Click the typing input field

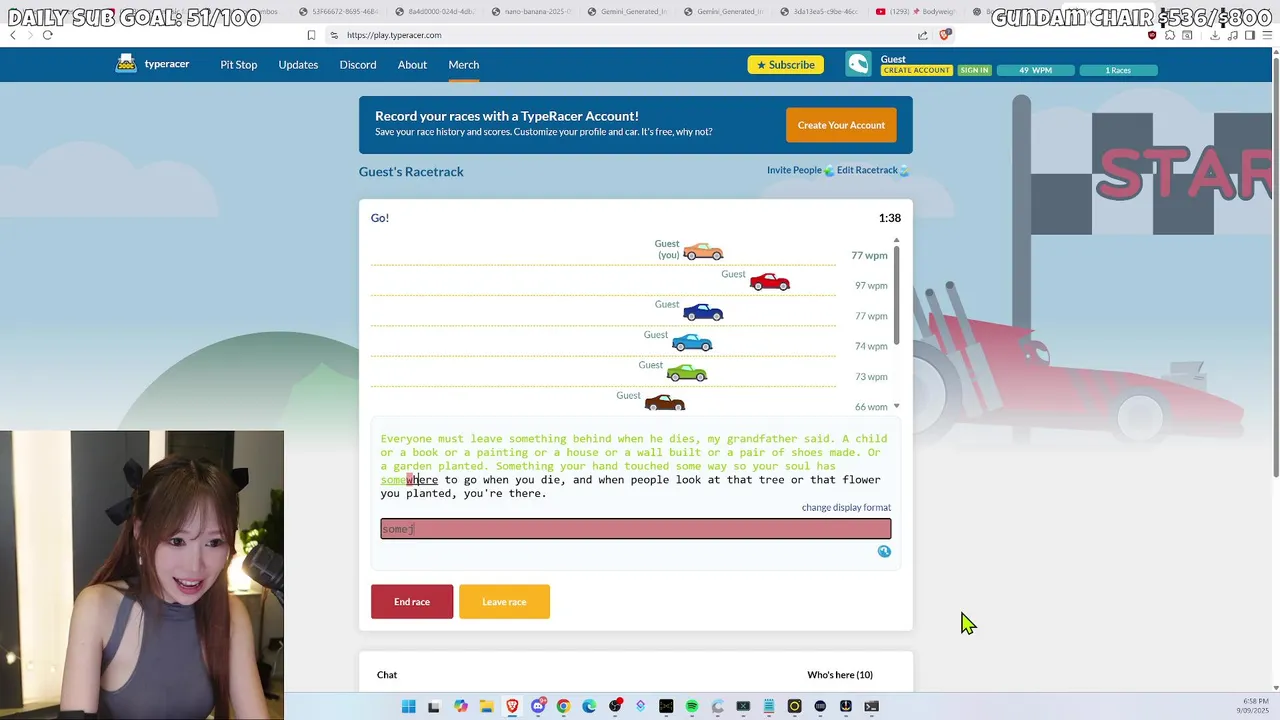click(x=636, y=529)
